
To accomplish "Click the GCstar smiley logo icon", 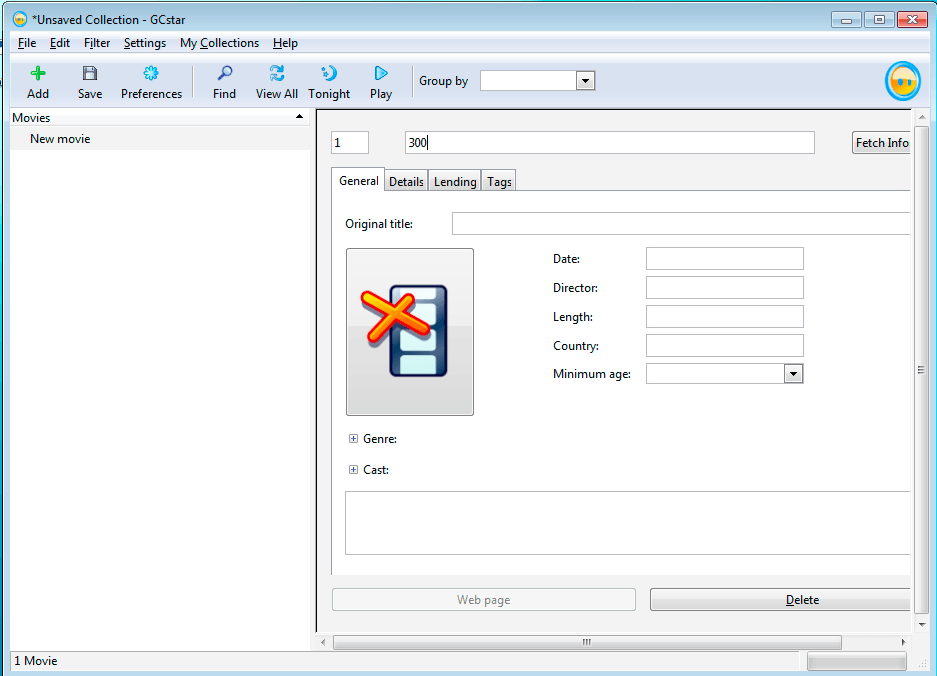I will click(901, 81).
